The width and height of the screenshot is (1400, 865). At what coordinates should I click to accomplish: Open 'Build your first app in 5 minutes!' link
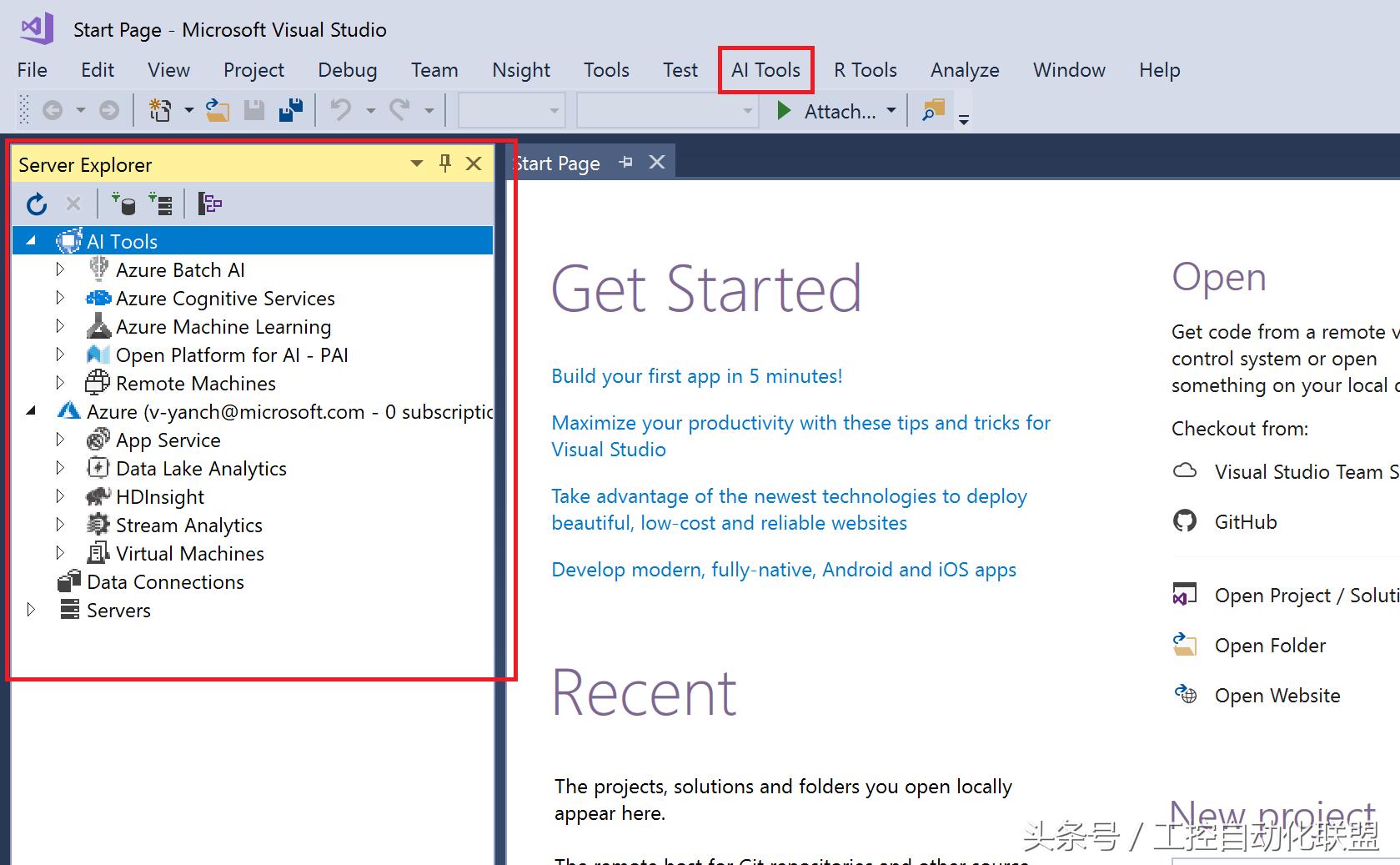[697, 376]
